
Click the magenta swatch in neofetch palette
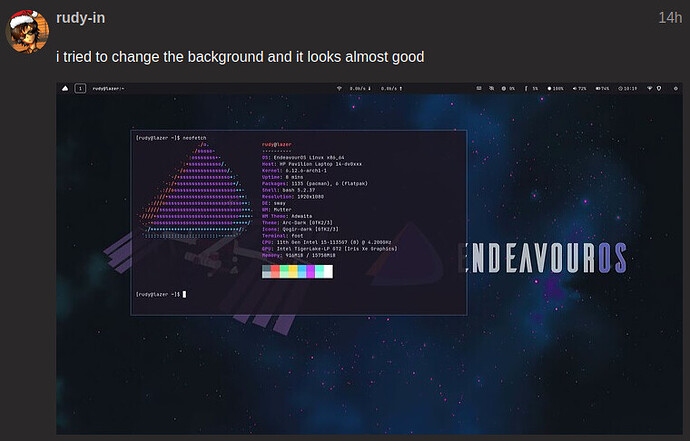(x=311, y=271)
